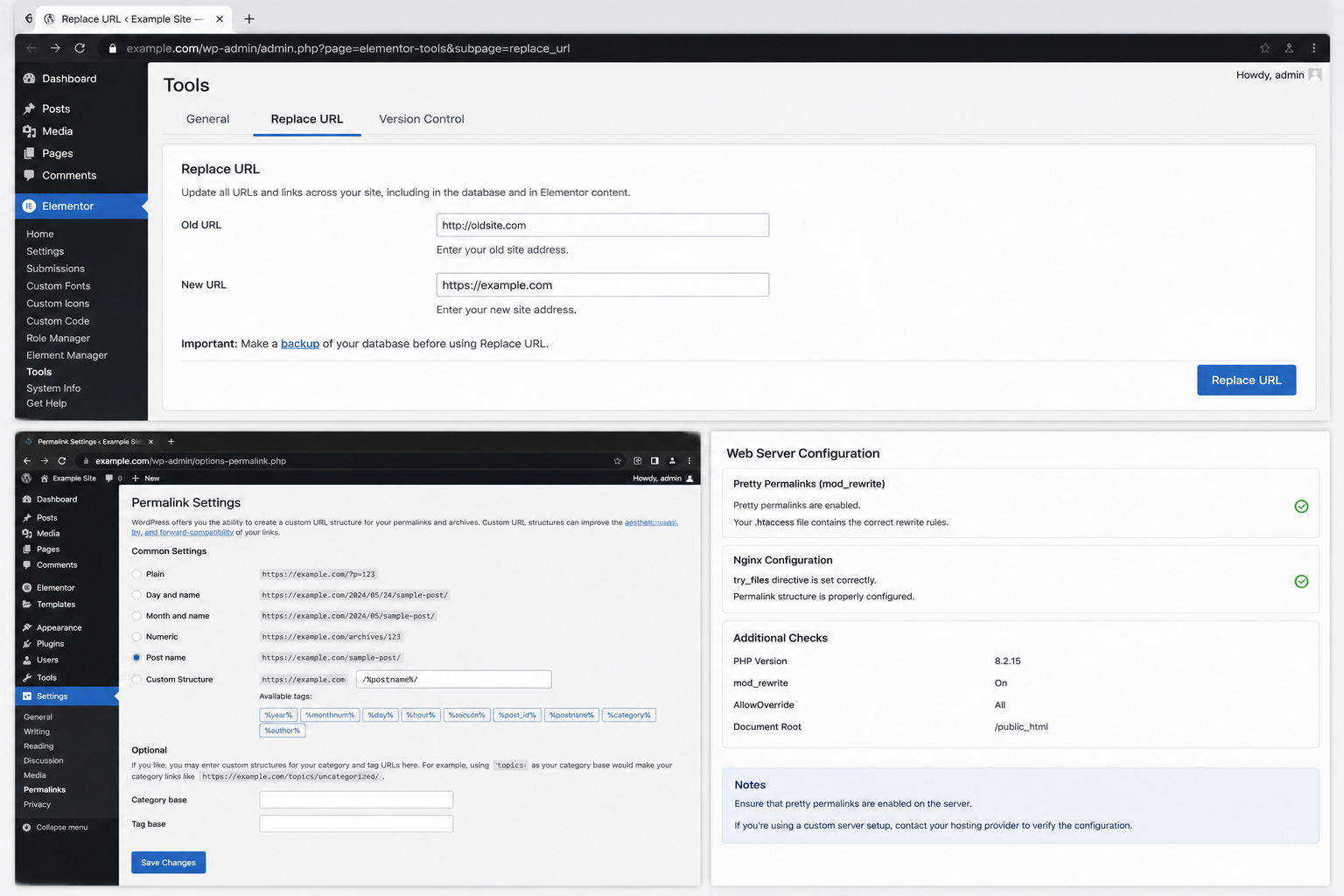
Task: Open a new tab in top browser window
Action: [x=249, y=18]
